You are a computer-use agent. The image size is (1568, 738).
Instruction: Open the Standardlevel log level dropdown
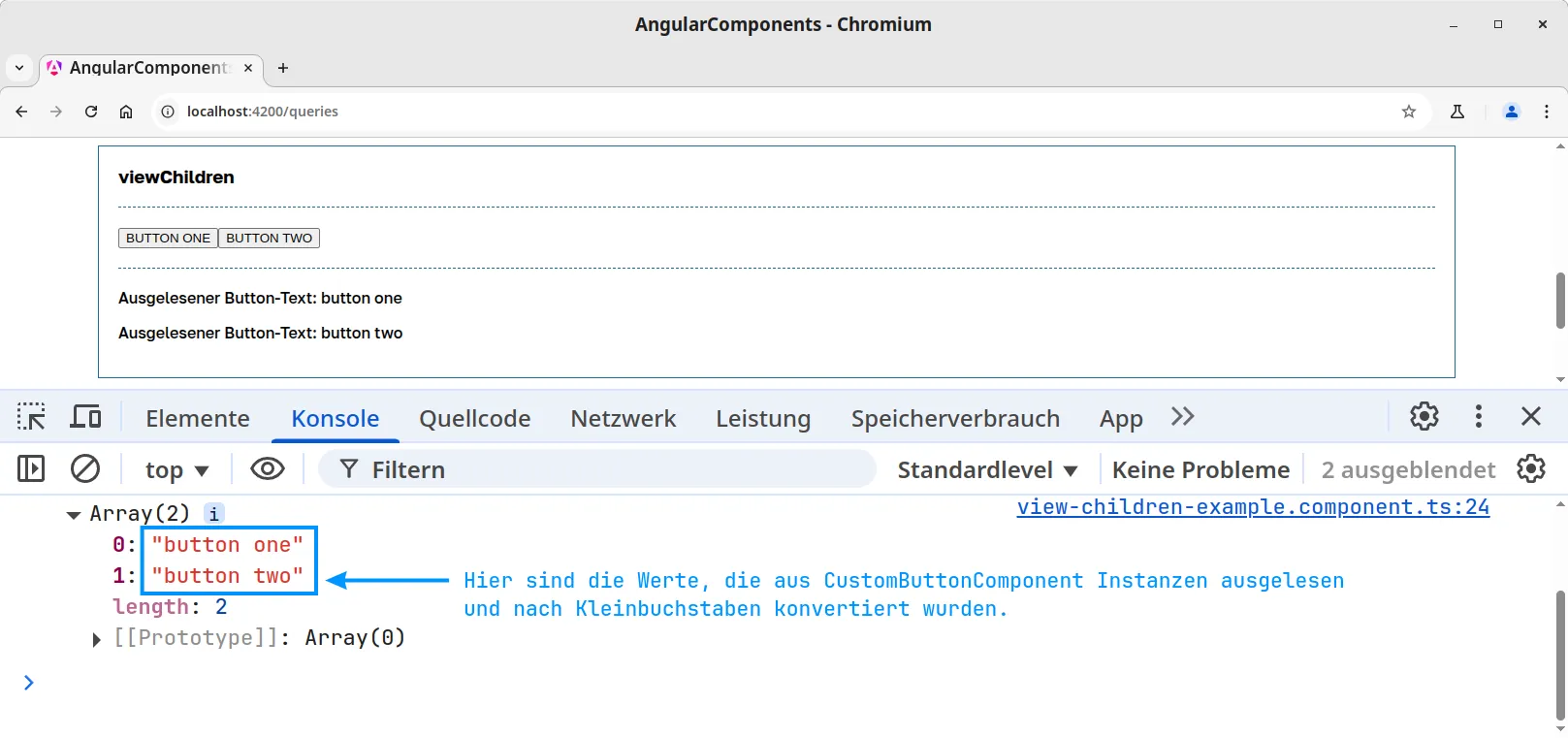coord(987,470)
